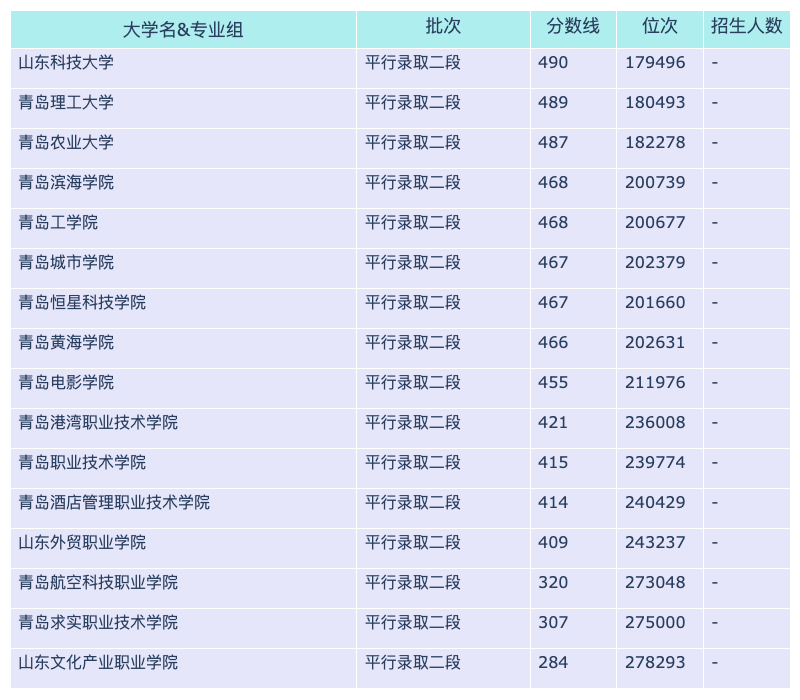The image size is (800, 700).
Task: Click score 409 for 山东外贸职业学院
Action: (553, 542)
